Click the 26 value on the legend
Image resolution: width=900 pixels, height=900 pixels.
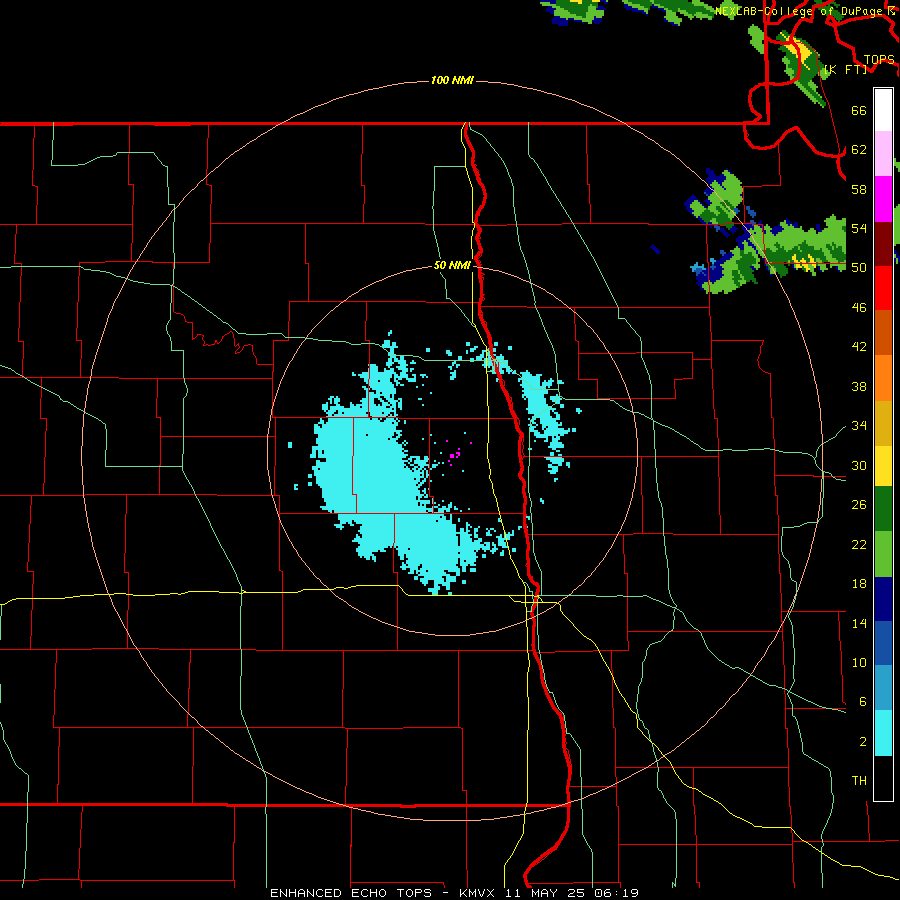(859, 505)
